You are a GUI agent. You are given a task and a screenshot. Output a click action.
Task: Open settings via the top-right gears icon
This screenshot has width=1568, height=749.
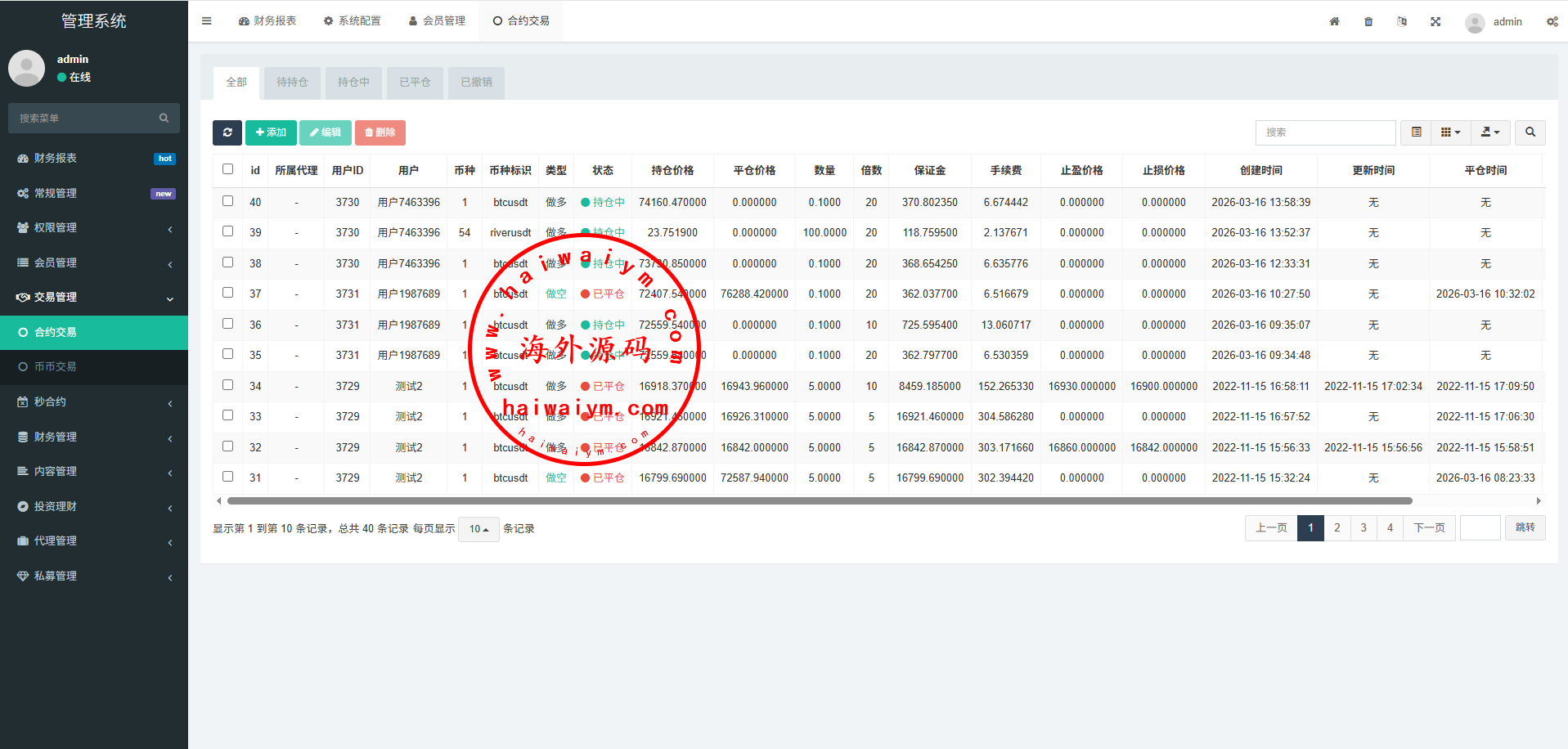pos(1552,22)
